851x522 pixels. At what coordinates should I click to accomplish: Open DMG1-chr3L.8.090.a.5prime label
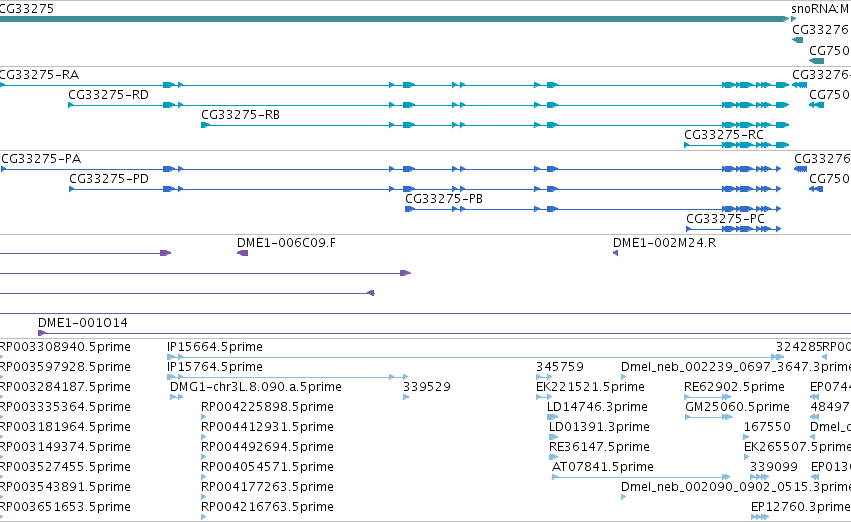[x=256, y=387]
